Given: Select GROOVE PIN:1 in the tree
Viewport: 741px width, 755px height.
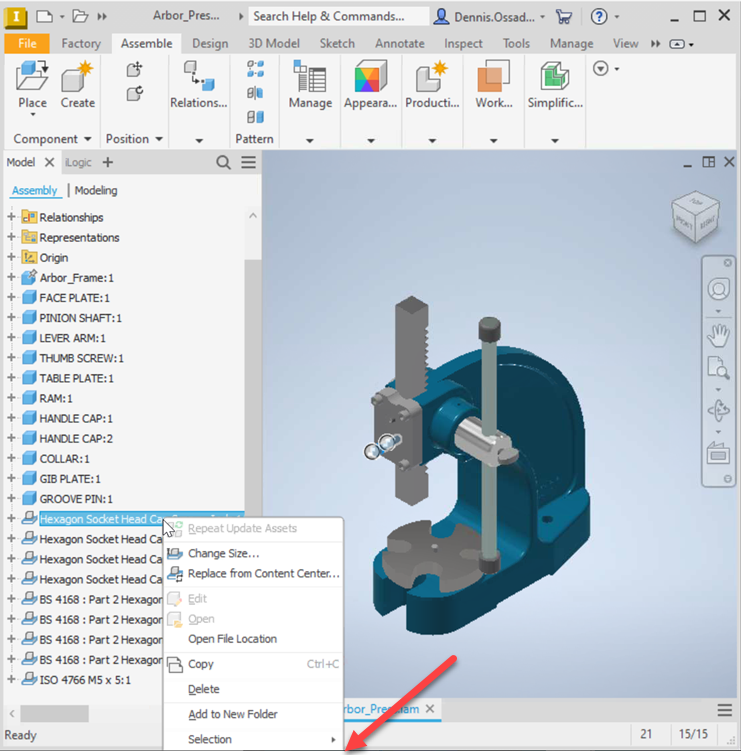Looking at the screenshot, I should point(76,499).
